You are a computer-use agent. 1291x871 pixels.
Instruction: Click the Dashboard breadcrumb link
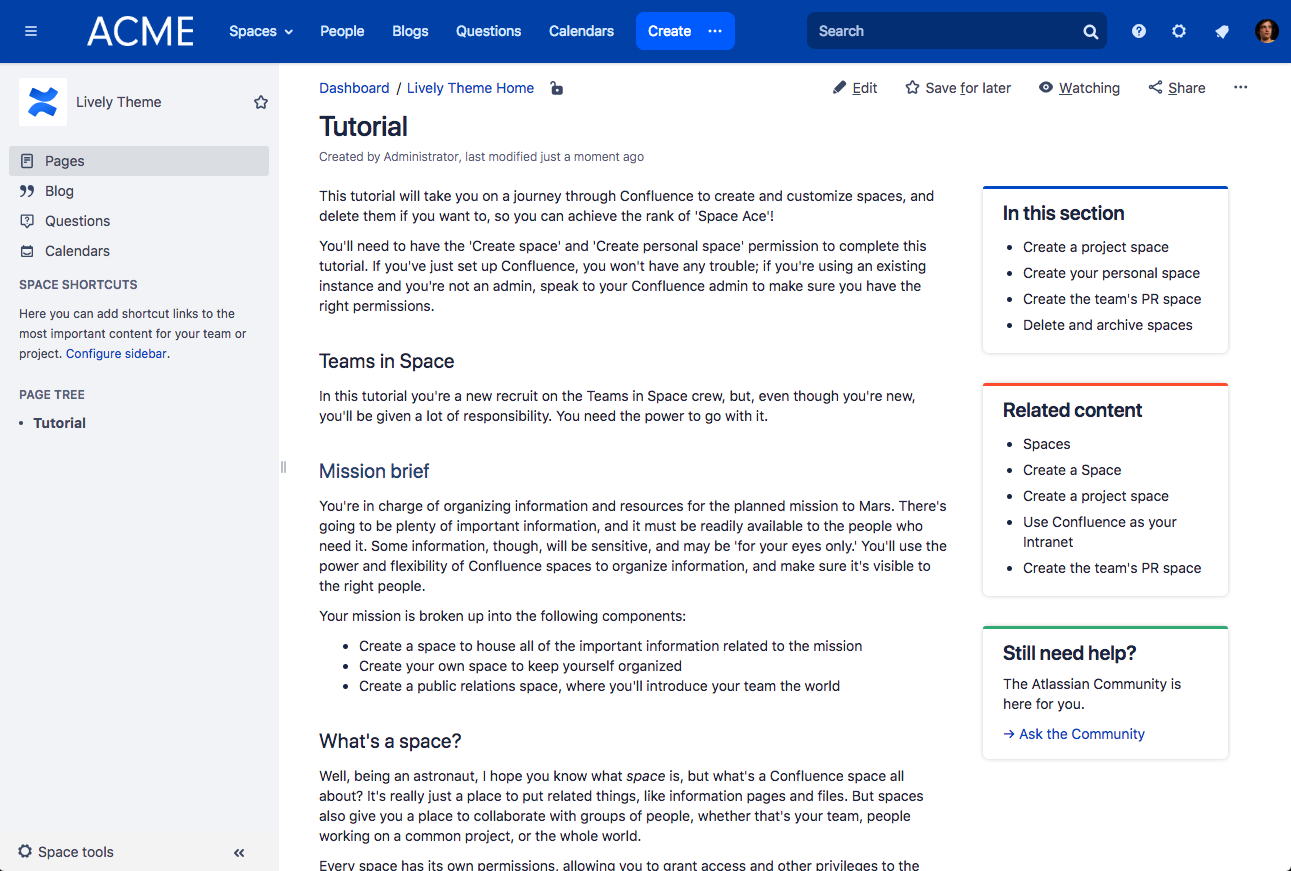[x=354, y=88]
